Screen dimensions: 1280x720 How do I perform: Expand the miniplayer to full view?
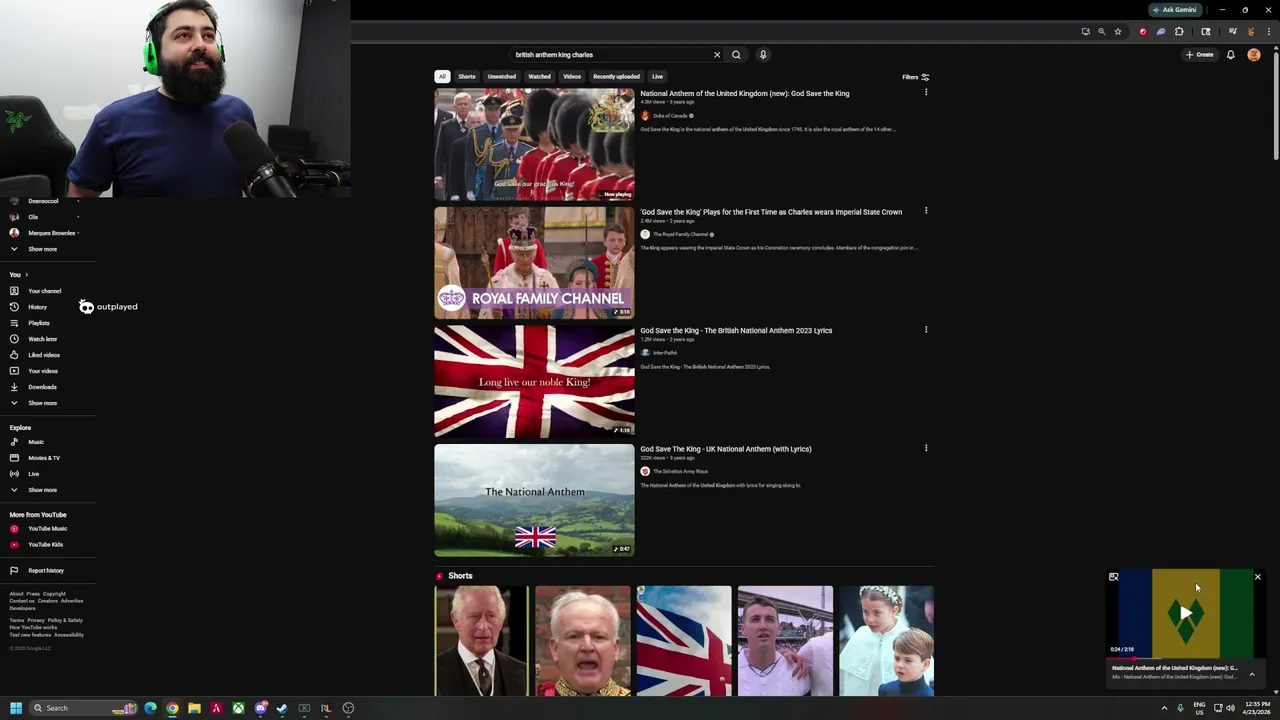click(1113, 577)
